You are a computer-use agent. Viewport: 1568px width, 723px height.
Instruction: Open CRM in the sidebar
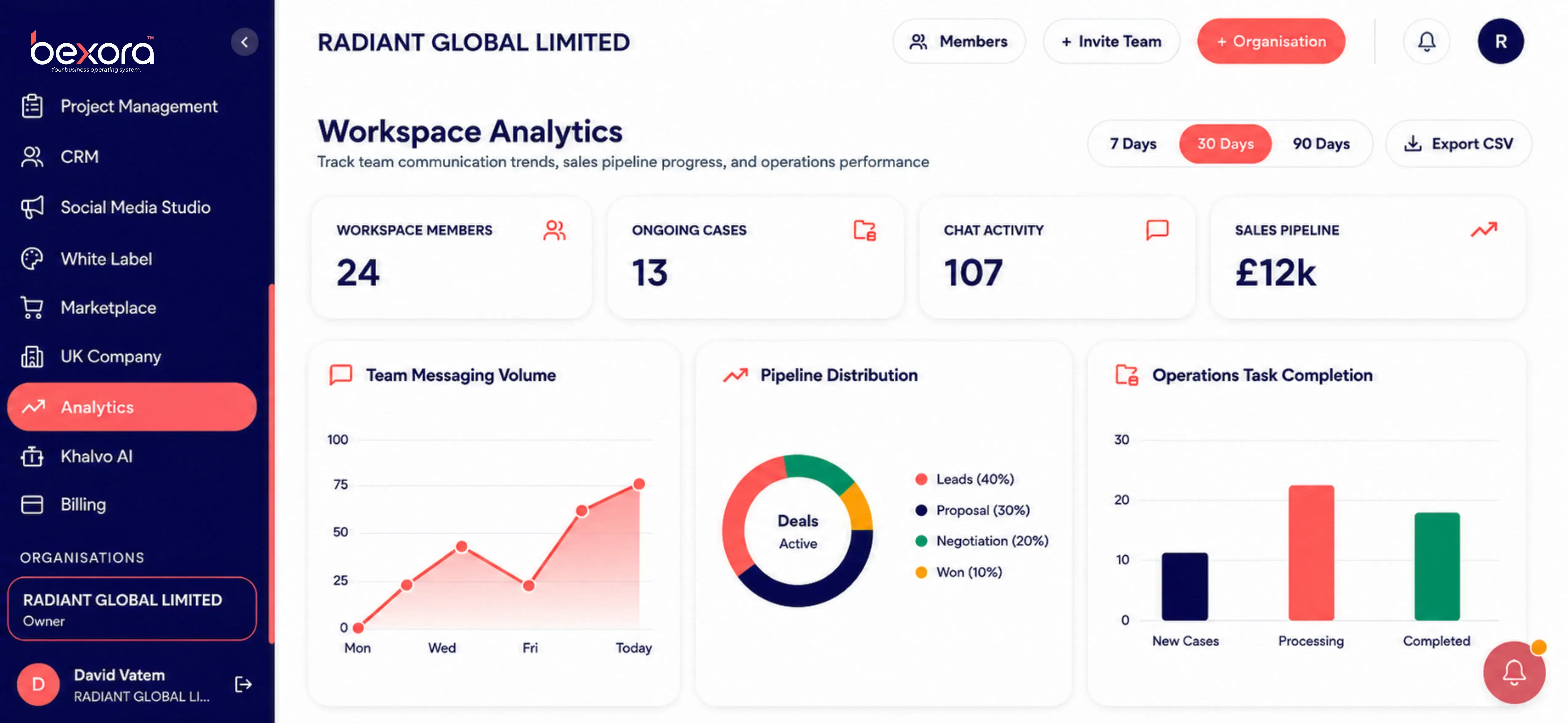pyautogui.click(x=132, y=156)
